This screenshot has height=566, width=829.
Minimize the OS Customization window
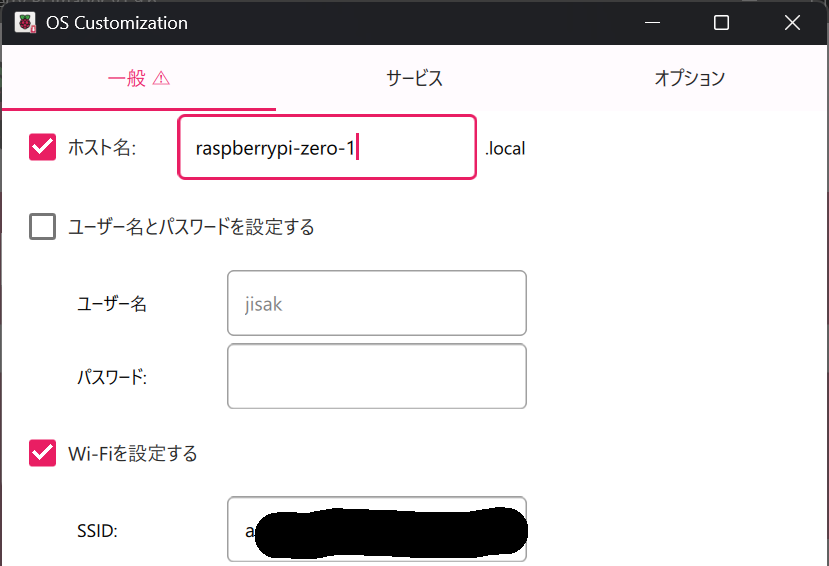coord(652,23)
